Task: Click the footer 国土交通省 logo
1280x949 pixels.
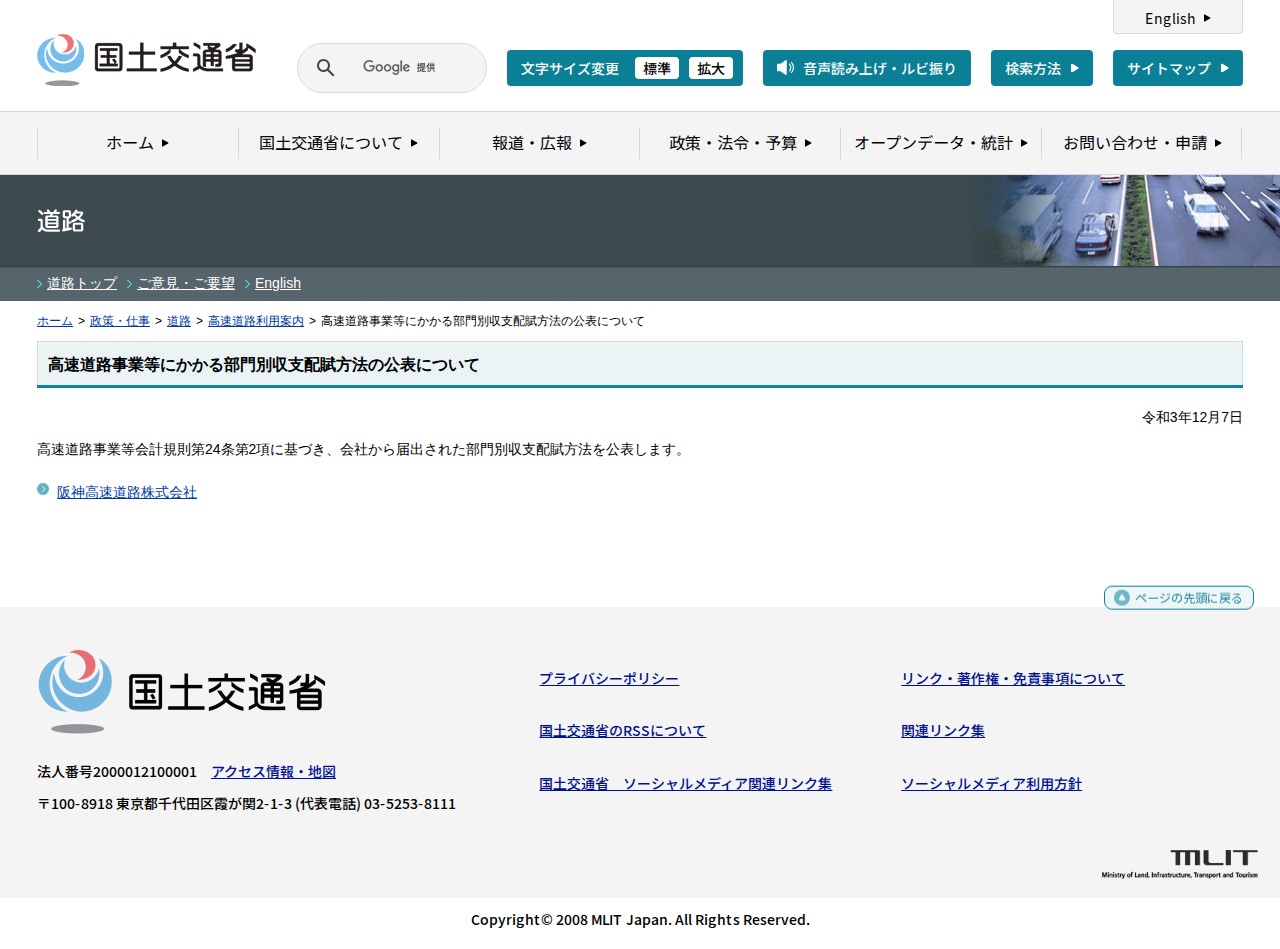Action: [181, 691]
